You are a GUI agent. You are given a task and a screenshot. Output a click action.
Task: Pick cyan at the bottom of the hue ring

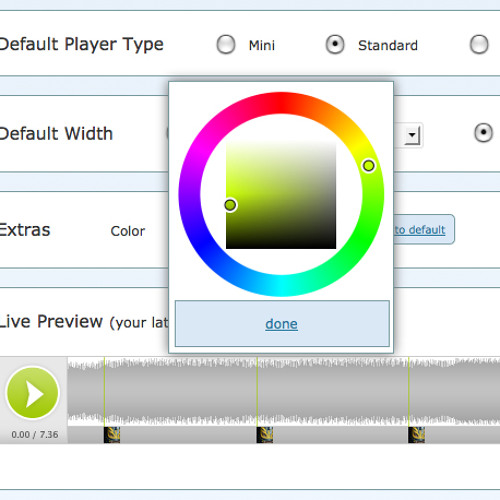coord(282,286)
